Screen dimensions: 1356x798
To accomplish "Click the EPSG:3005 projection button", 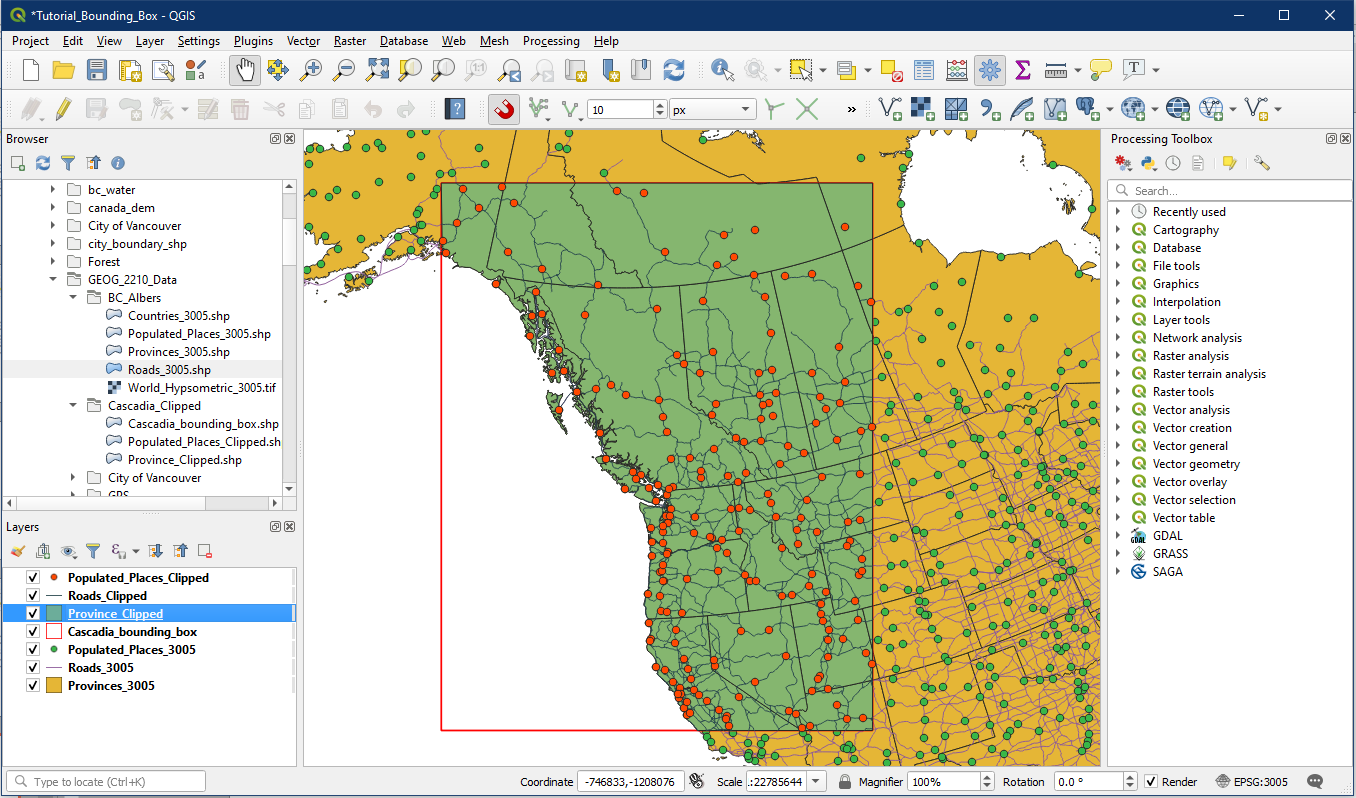I will tap(1252, 782).
